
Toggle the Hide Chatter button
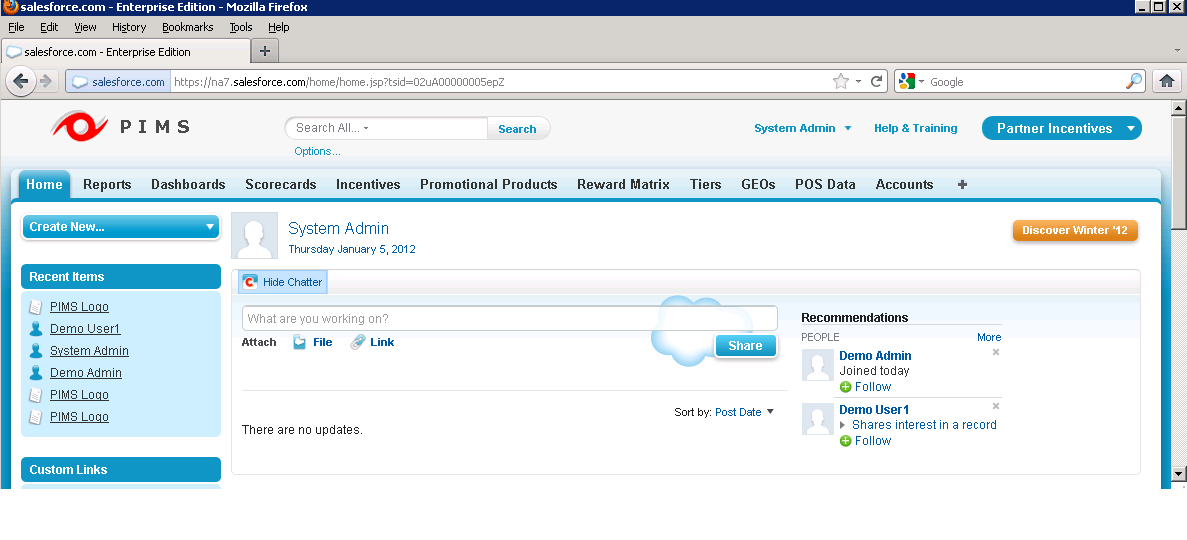click(x=283, y=282)
